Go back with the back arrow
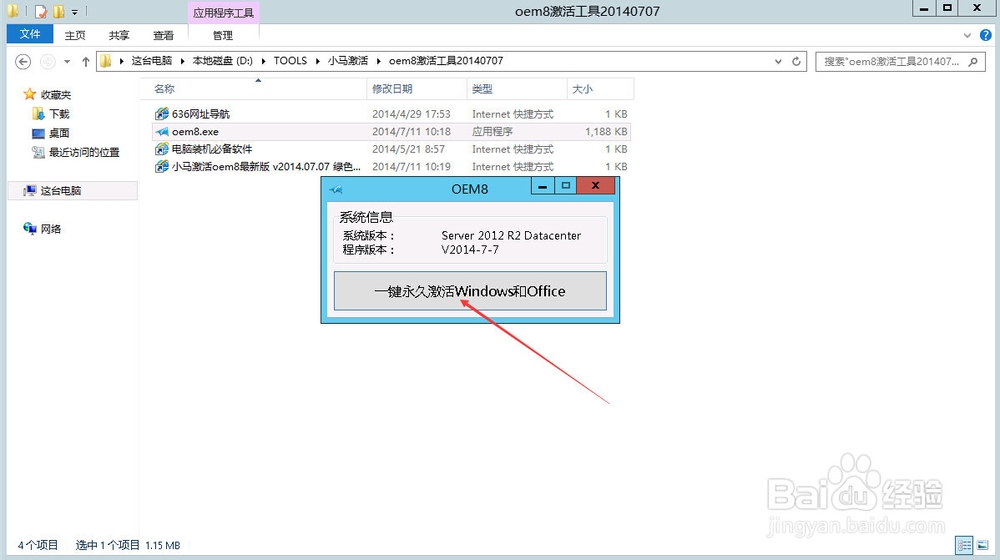 pos(23,61)
